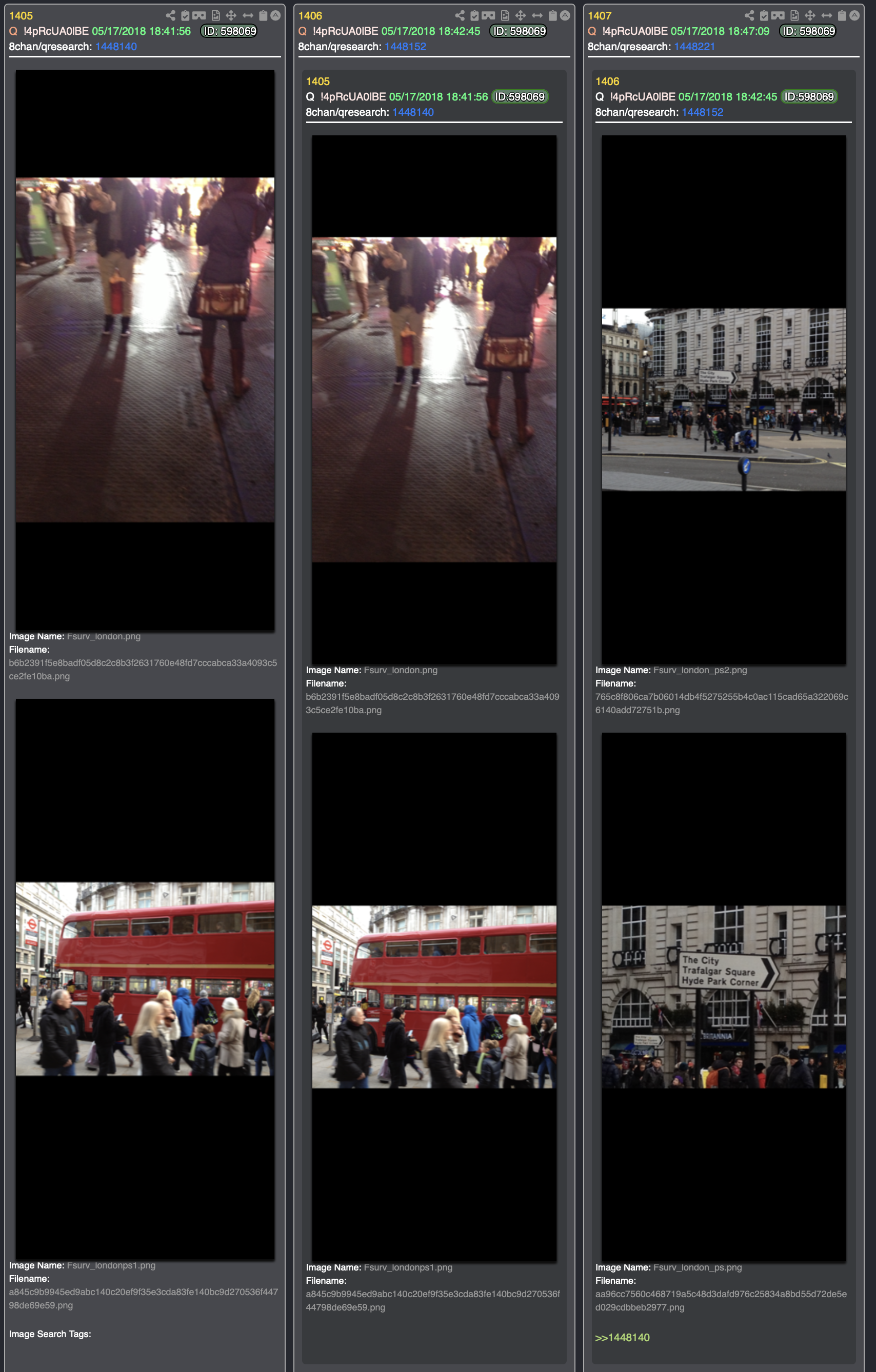Screen dimensions: 876x1372
Task: Click filename hash starting 765c8f806ca7b
Action: 722,703
